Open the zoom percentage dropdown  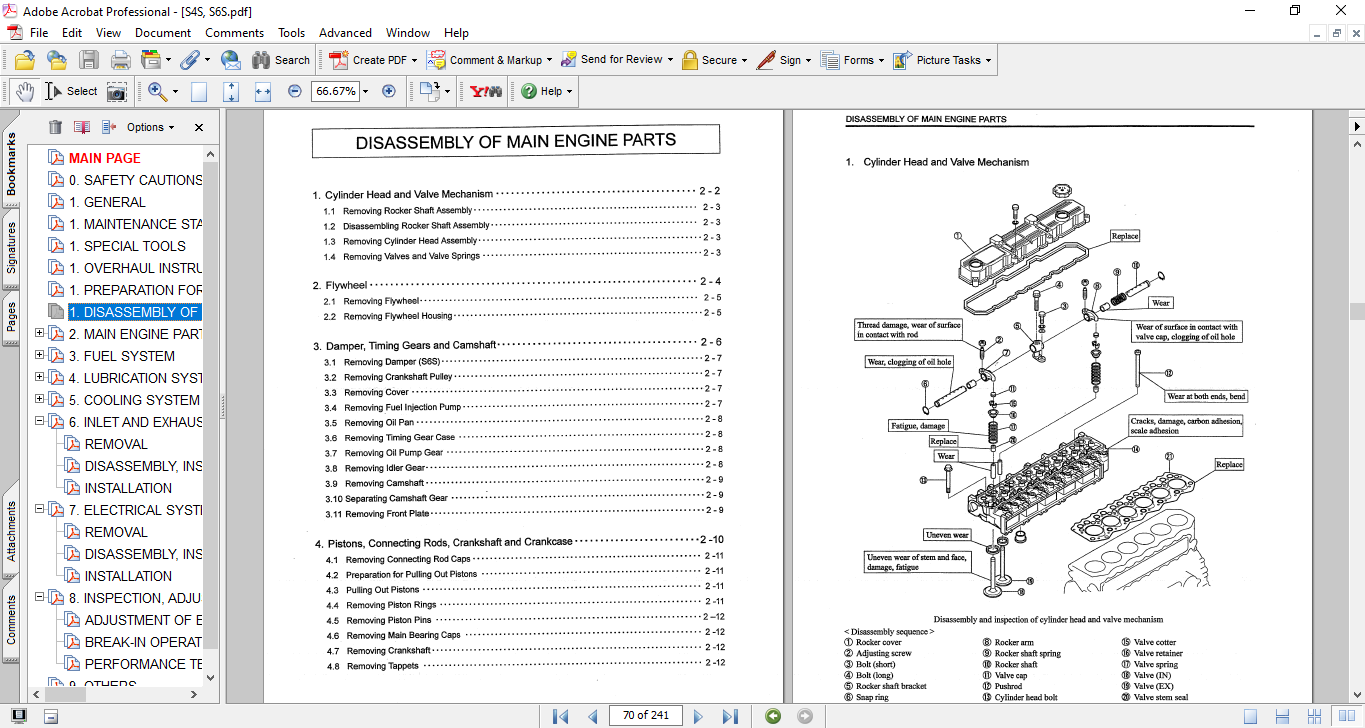365,91
